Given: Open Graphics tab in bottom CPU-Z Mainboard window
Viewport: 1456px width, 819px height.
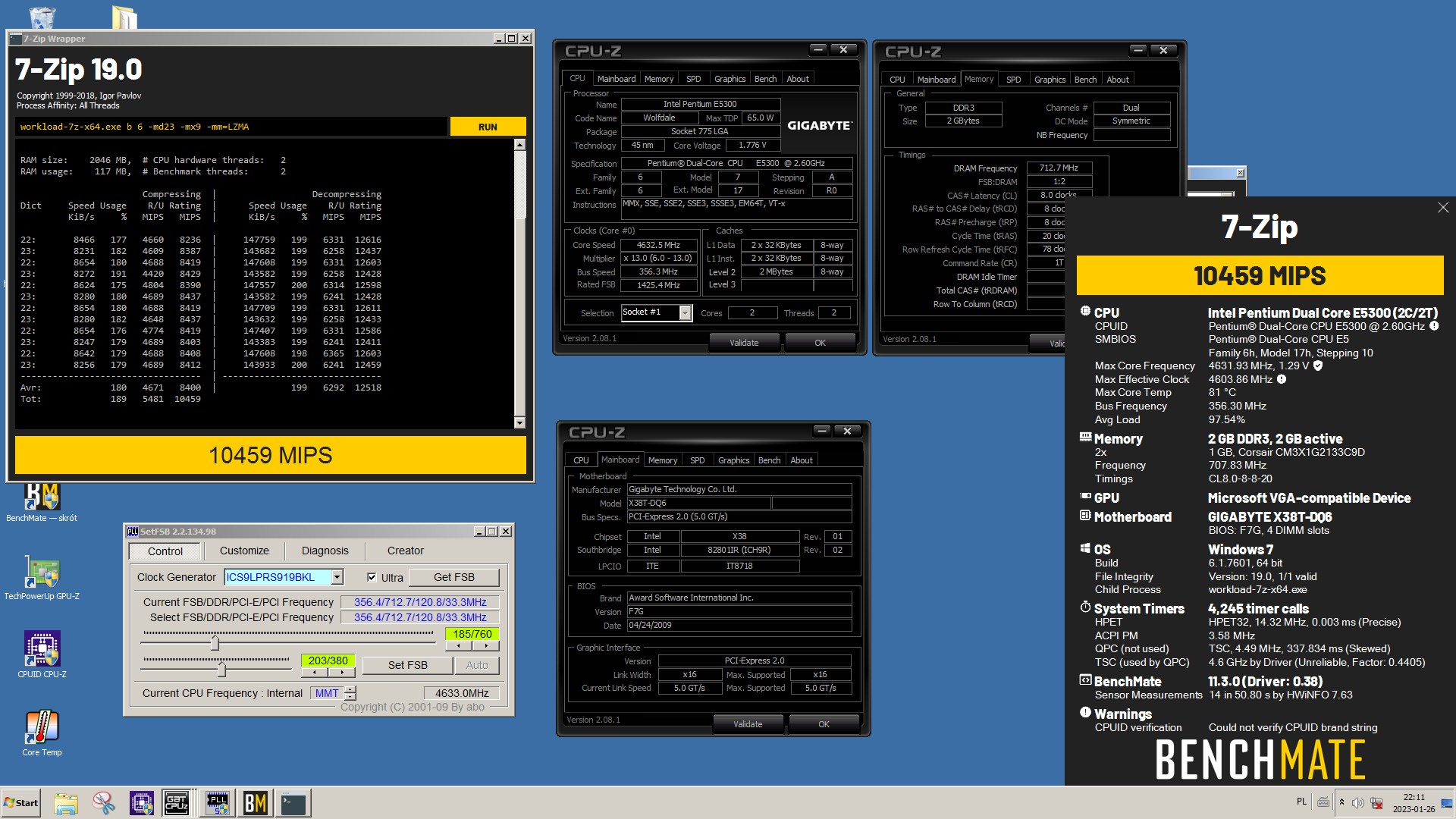Looking at the screenshot, I should pos(733,460).
